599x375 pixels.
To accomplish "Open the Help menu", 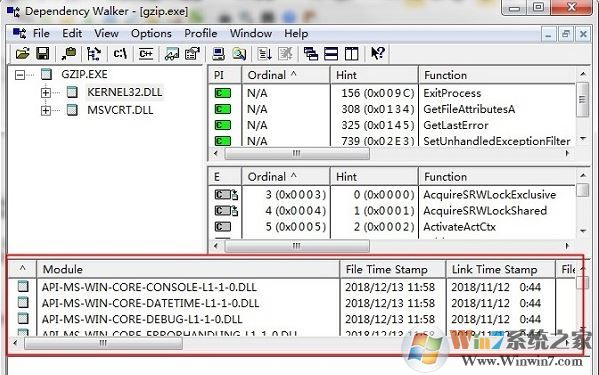I will click(296, 34).
